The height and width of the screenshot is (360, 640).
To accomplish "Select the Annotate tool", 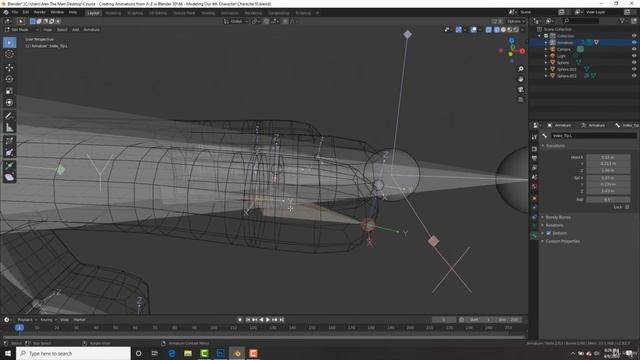I will point(9,116).
